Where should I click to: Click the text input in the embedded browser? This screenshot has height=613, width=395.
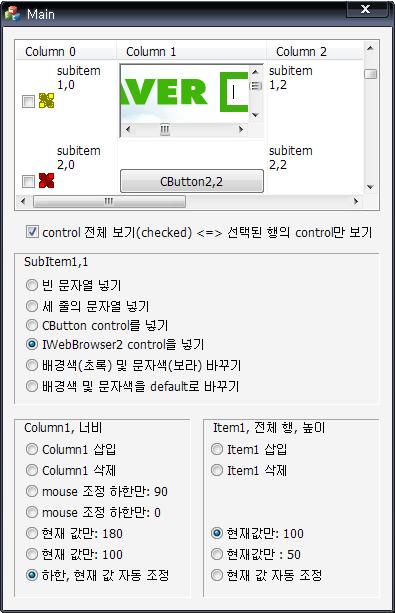click(237, 92)
